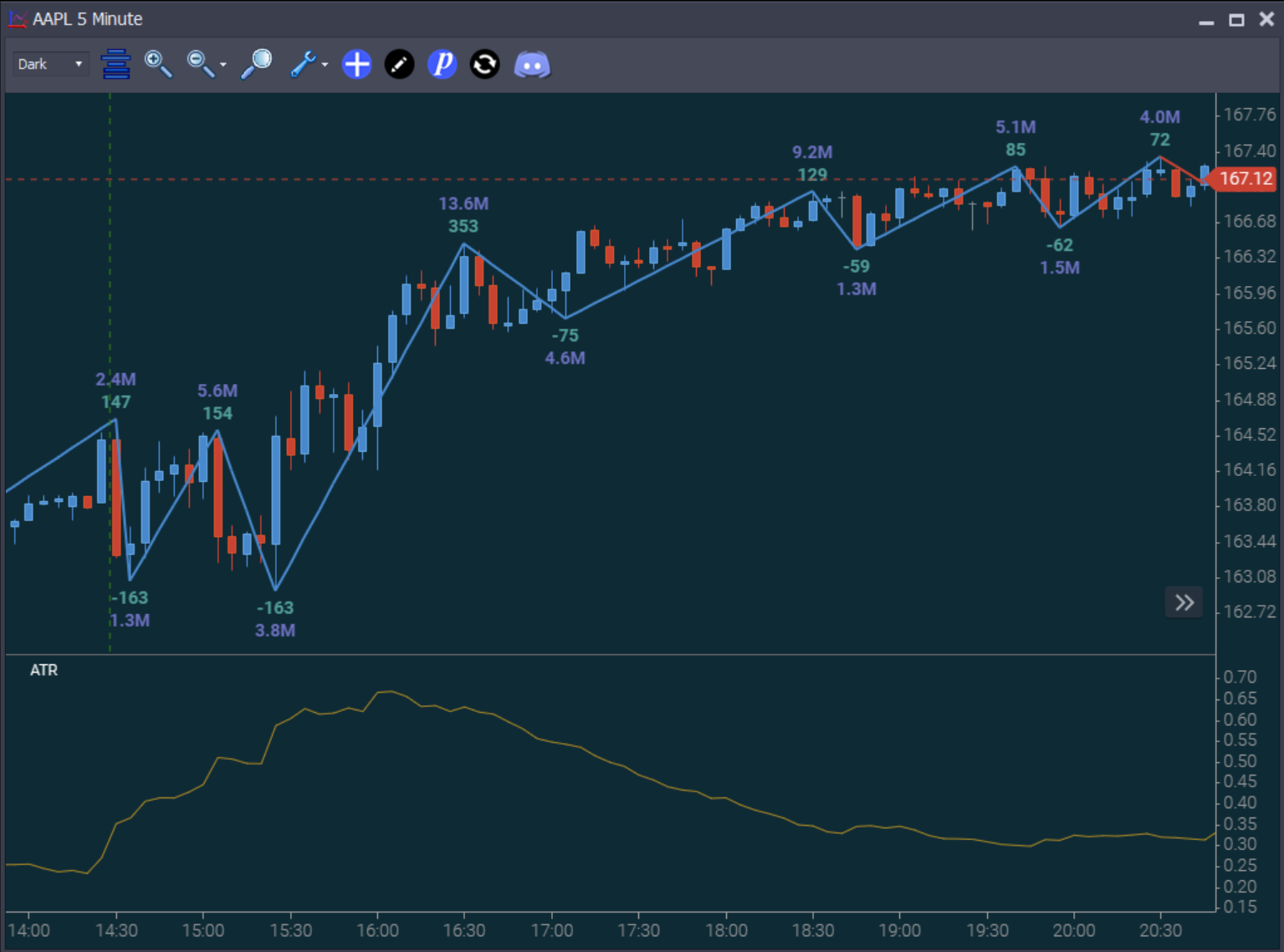This screenshot has height=952, width=1284.
Task: Open the Discord icon link
Action: pyautogui.click(x=532, y=64)
